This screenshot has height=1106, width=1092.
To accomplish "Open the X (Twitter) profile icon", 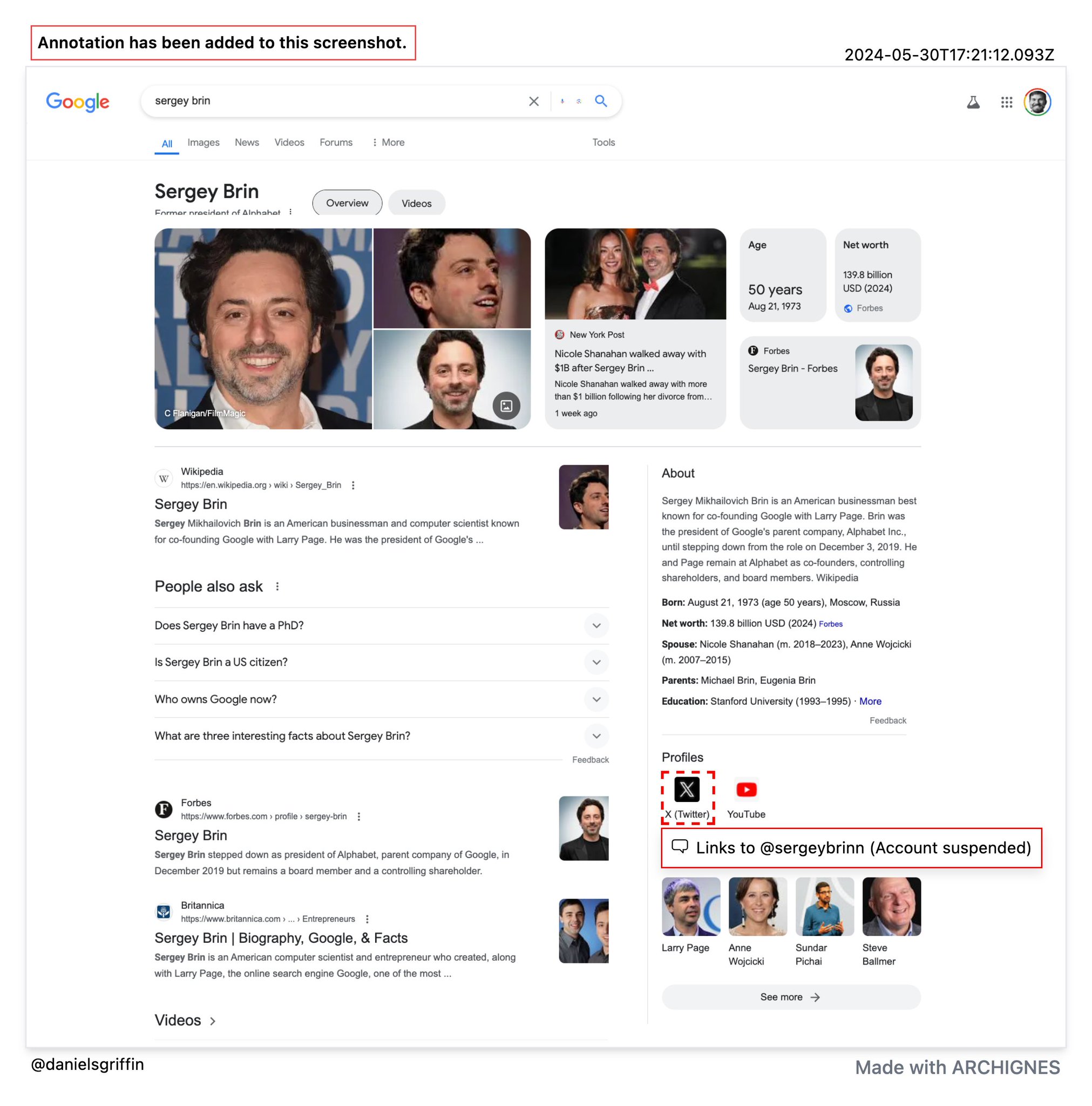I will point(687,789).
